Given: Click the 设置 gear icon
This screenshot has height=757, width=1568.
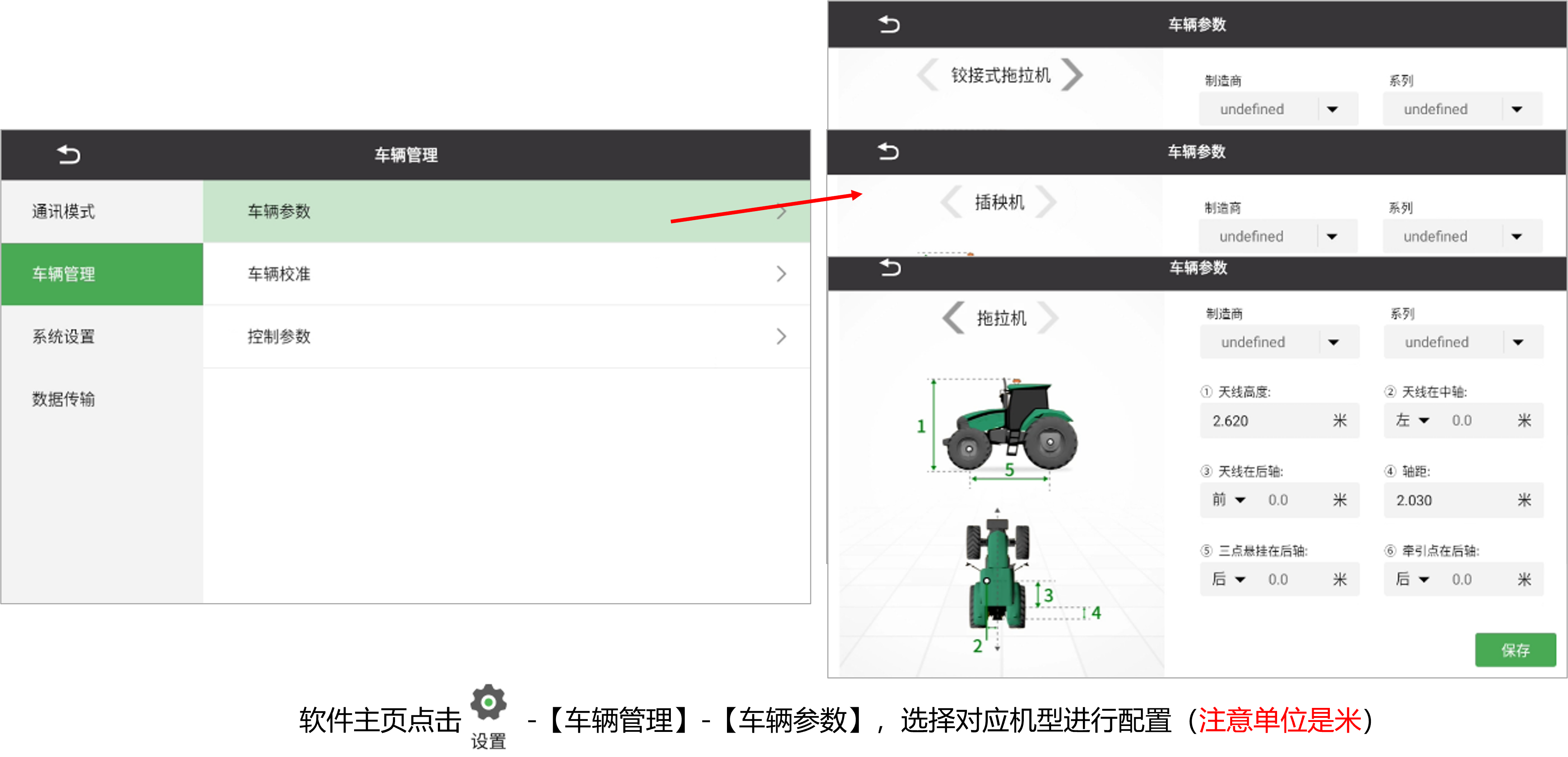Looking at the screenshot, I should pos(488,703).
